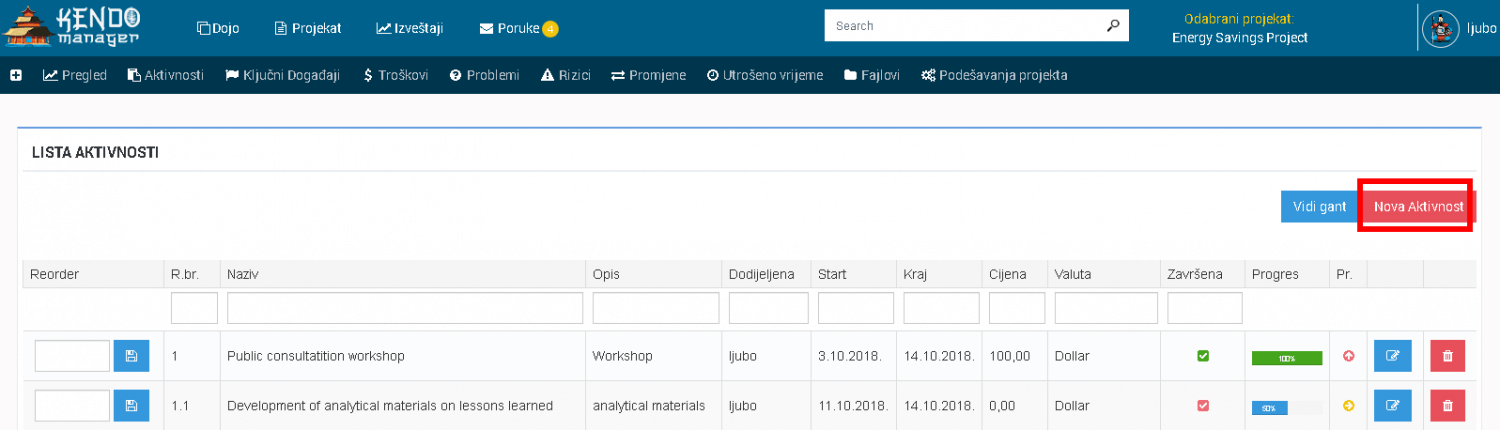Save reorder for Development of analytical materials row
Screen dimensions: 1500x430
pyautogui.click(x=131, y=405)
